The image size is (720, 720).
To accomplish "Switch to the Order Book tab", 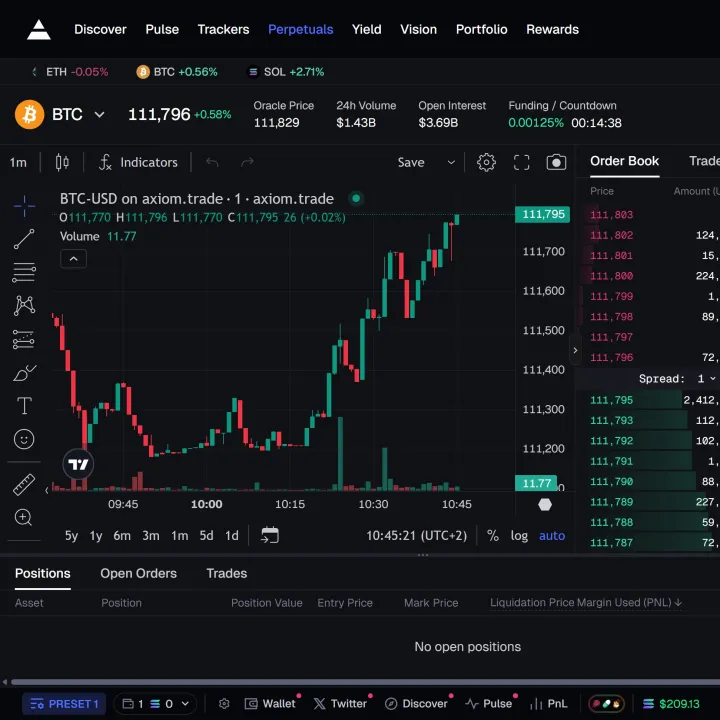I will pyautogui.click(x=624, y=161).
